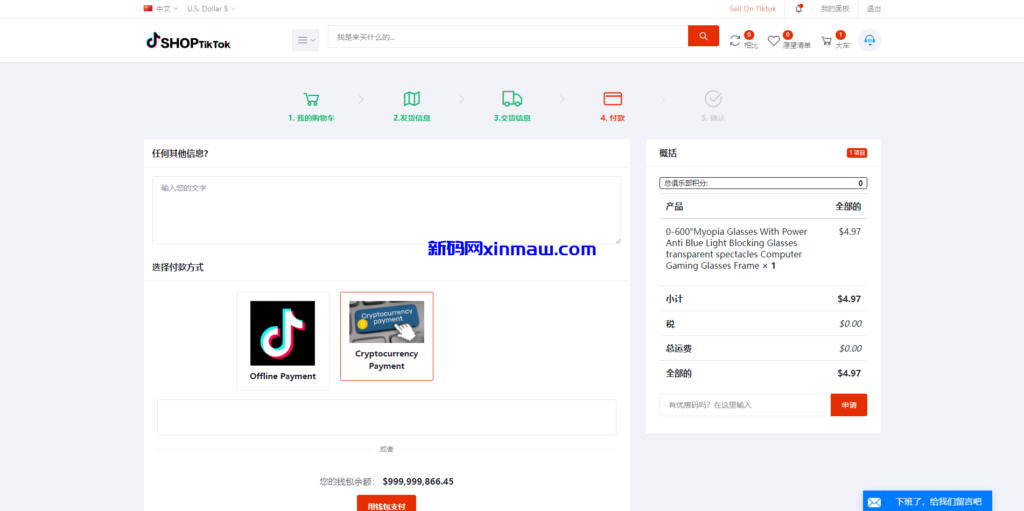Go to step 1 我的购物车 cart icon
1024x511 pixels.
coord(312,99)
